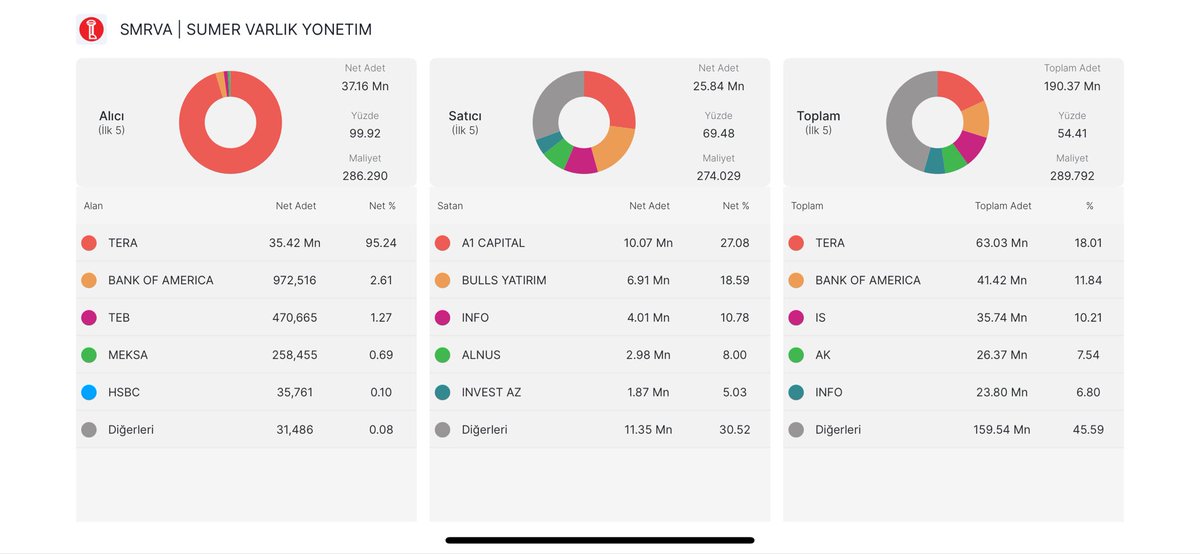Click Net % header in Alan table
This screenshot has height=554, width=1200.
(382, 206)
